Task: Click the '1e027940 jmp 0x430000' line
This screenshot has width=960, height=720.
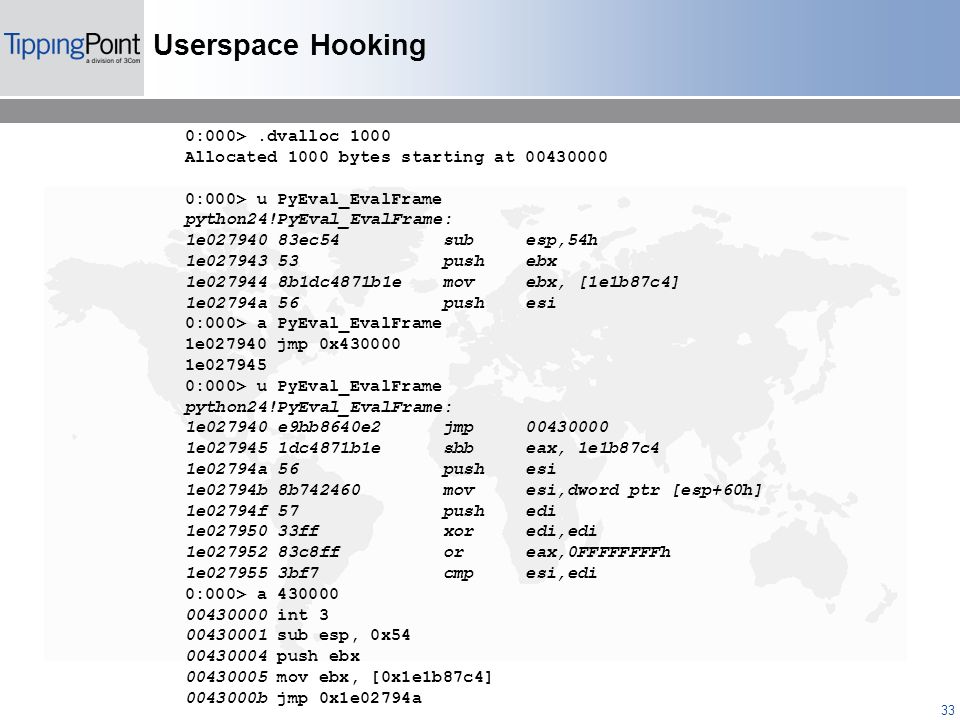Action: [293, 344]
